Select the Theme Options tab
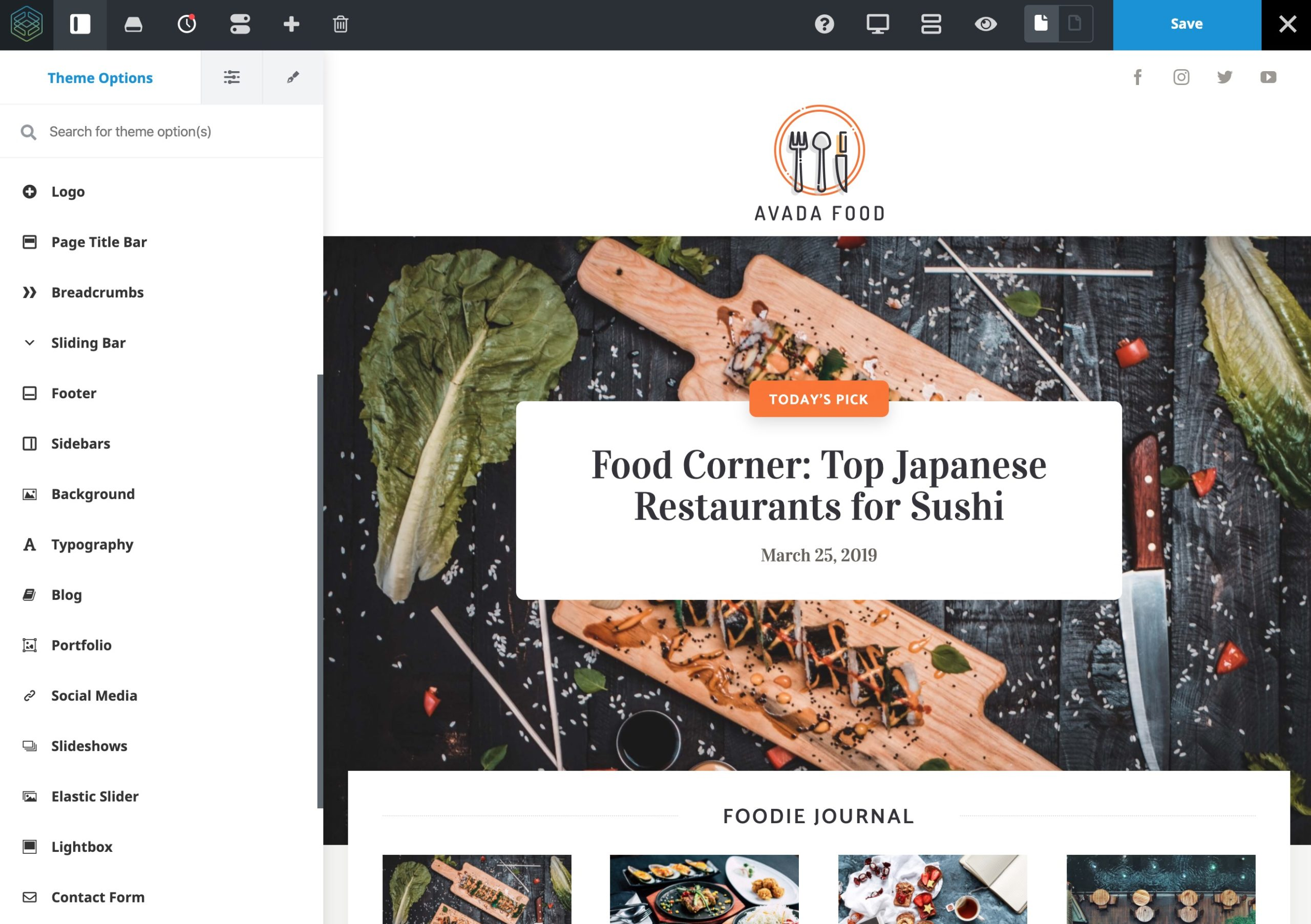Screen dimensions: 1311x924 point(100,78)
